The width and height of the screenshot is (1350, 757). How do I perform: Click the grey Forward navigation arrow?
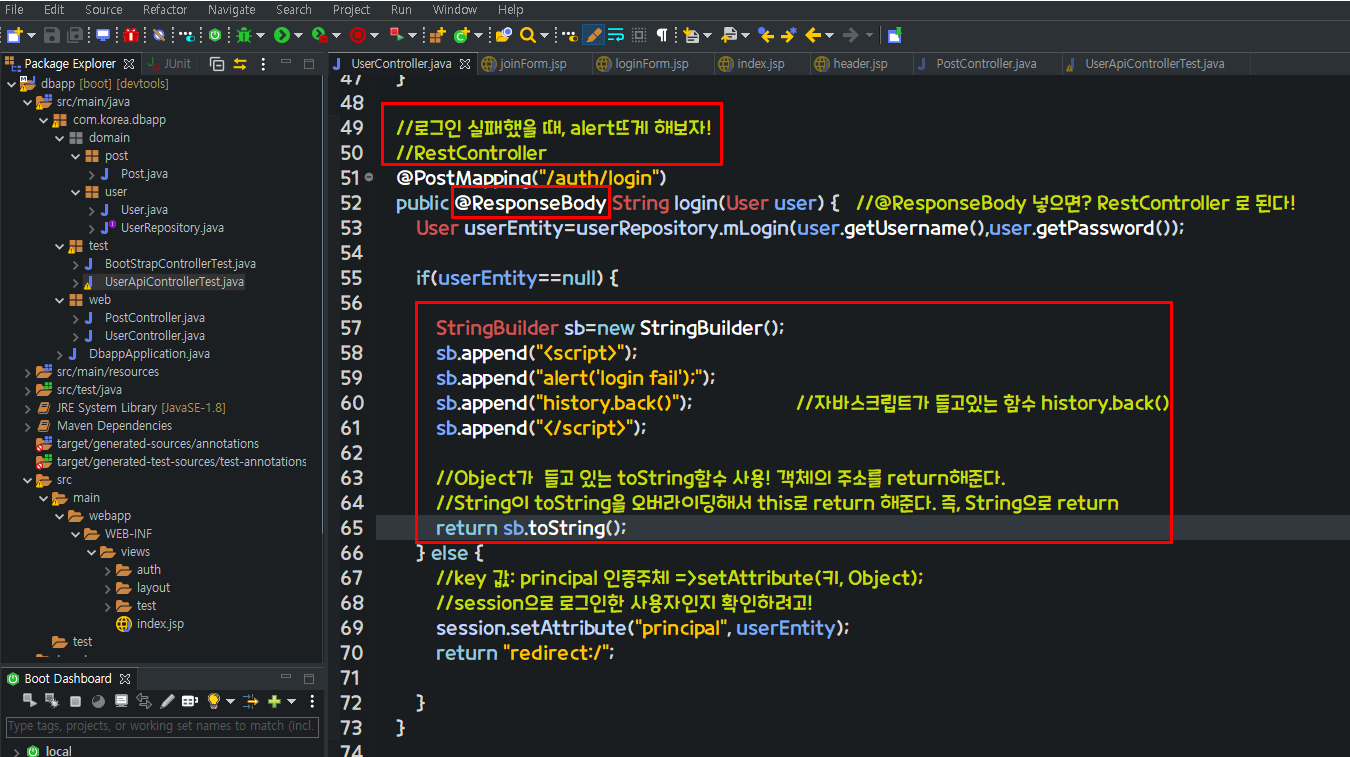point(850,35)
